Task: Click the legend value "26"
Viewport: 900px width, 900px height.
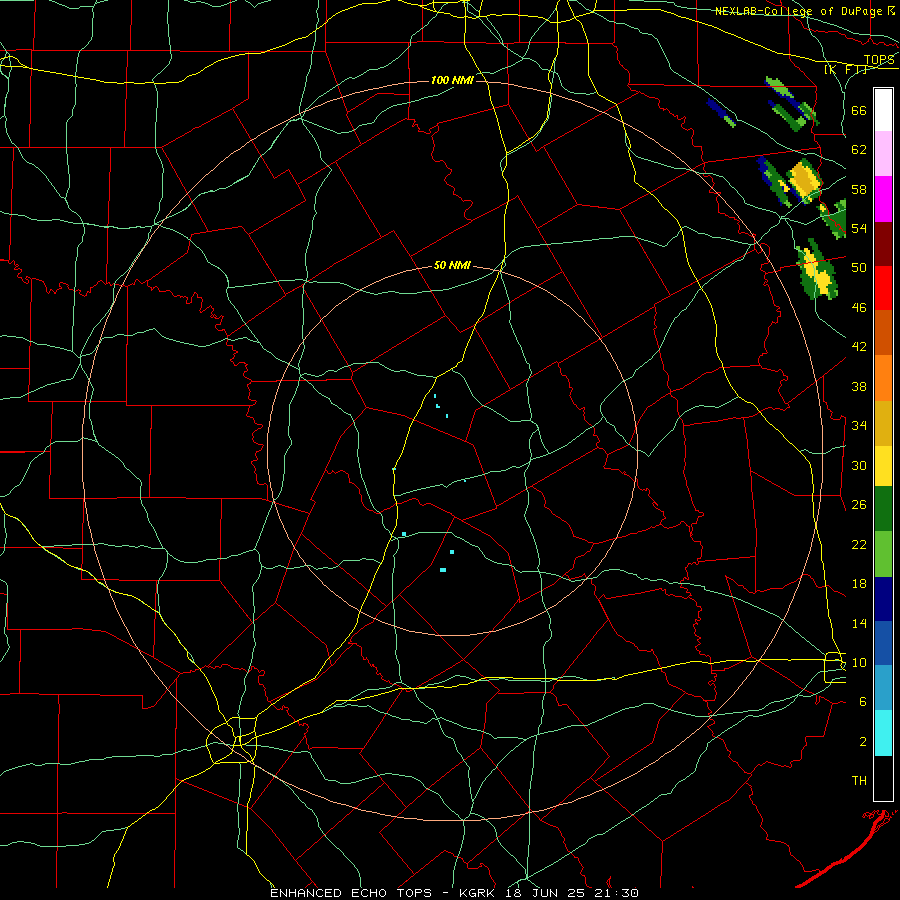Action: [x=859, y=505]
